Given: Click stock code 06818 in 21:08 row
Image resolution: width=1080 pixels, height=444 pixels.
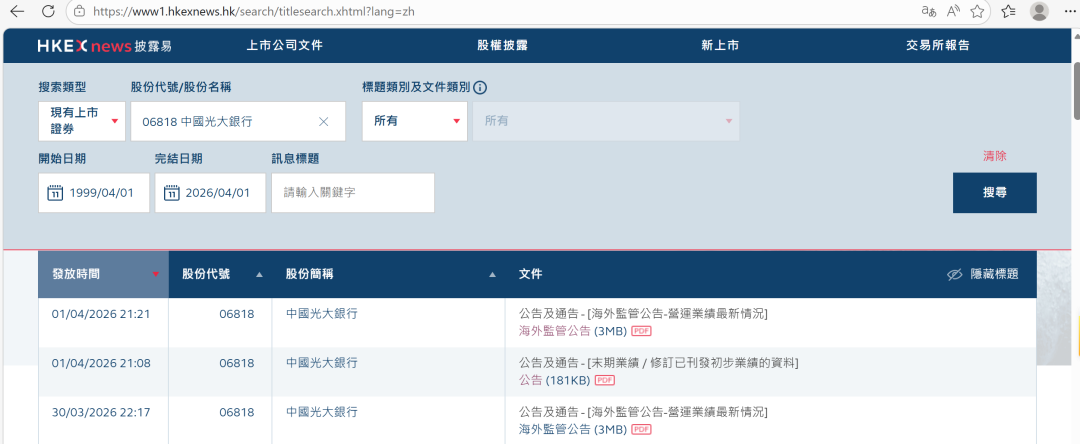Looking at the screenshot, I should click(236, 363).
